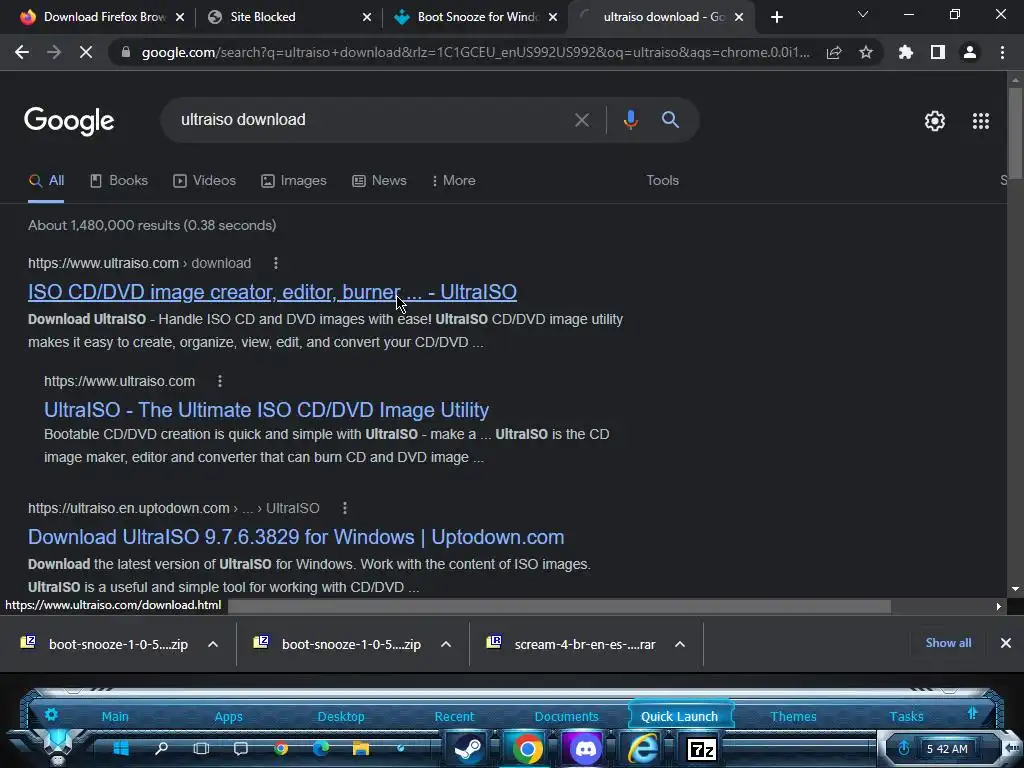Expand options for first boot-snooze zip download
The image size is (1024, 768).
[213, 645]
